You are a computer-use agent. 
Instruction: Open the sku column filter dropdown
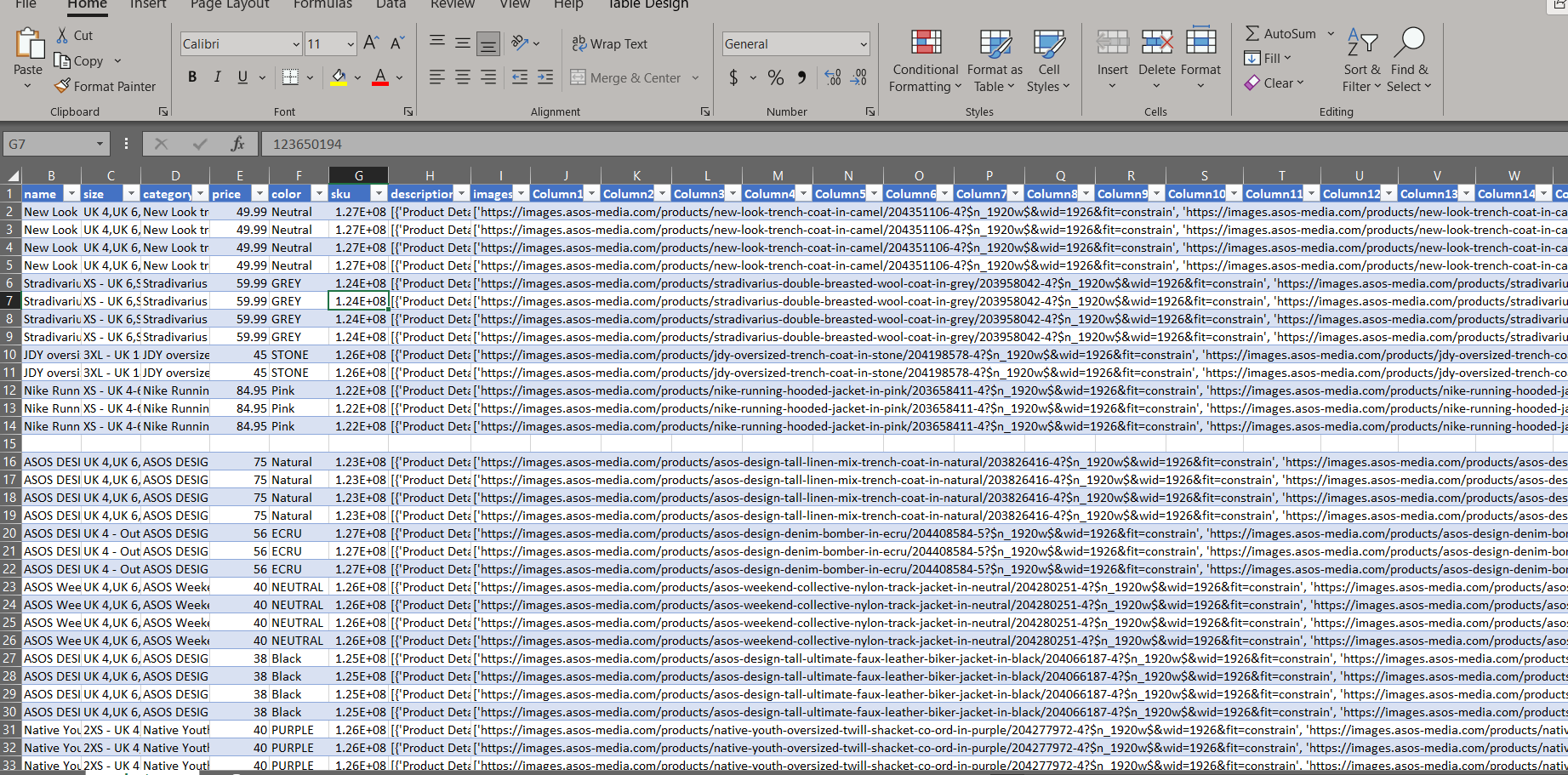point(379,194)
